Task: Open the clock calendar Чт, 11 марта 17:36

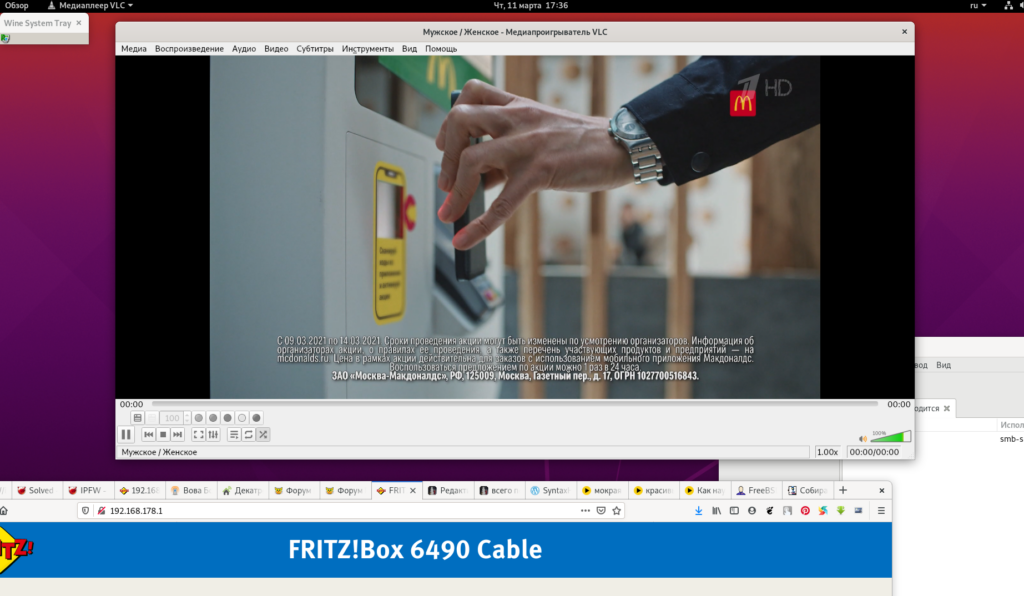Action: click(530, 5)
